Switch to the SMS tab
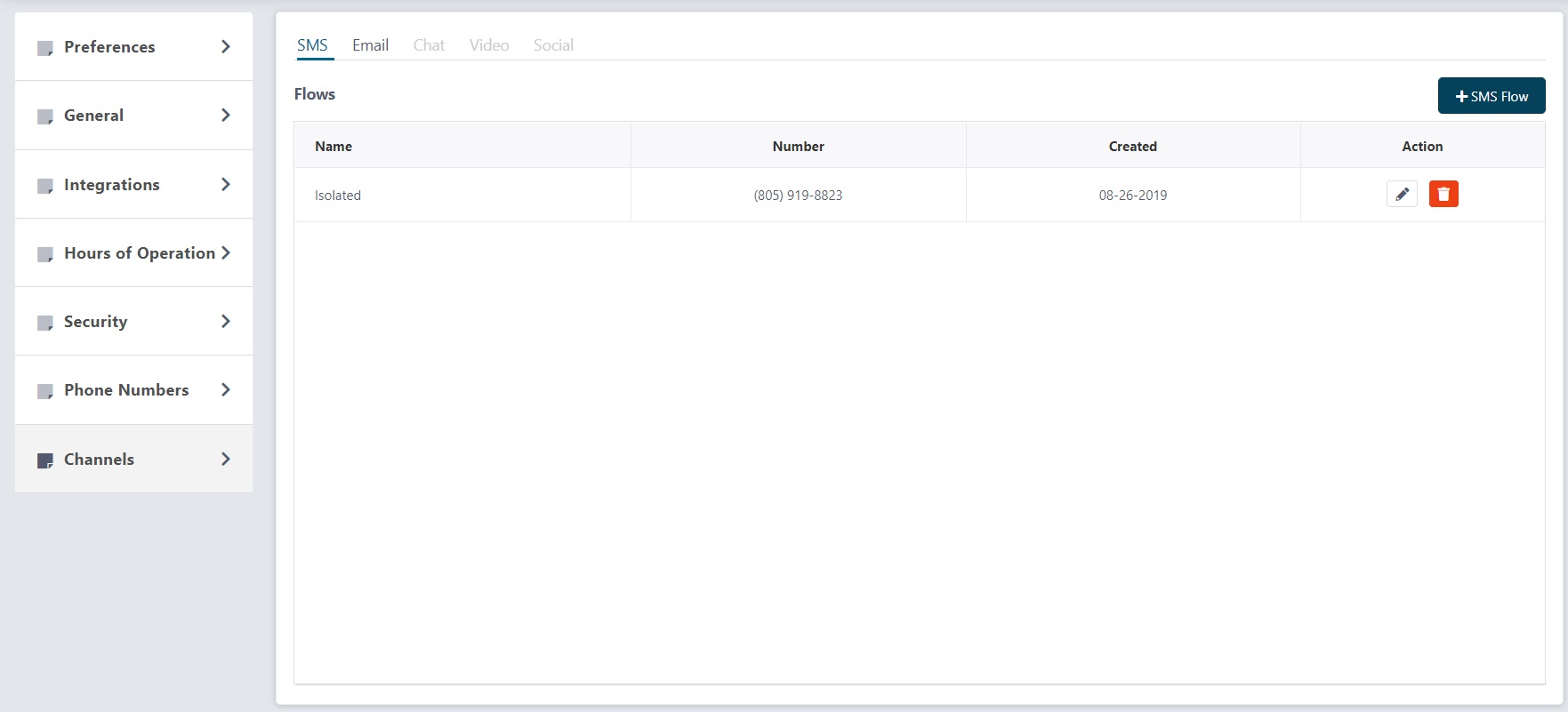1568x712 pixels. pos(312,45)
